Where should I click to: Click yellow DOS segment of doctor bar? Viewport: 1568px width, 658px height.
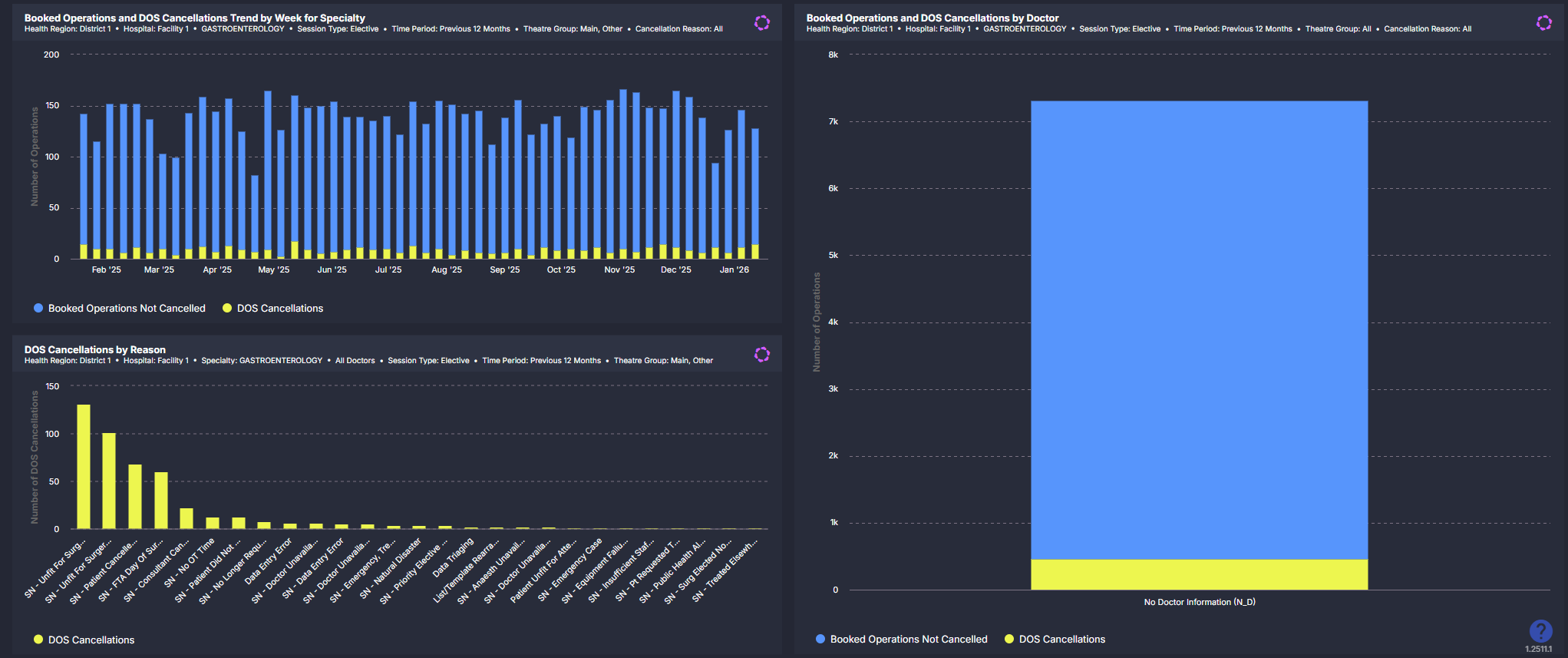pyautogui.click(x=1199, y=574)
